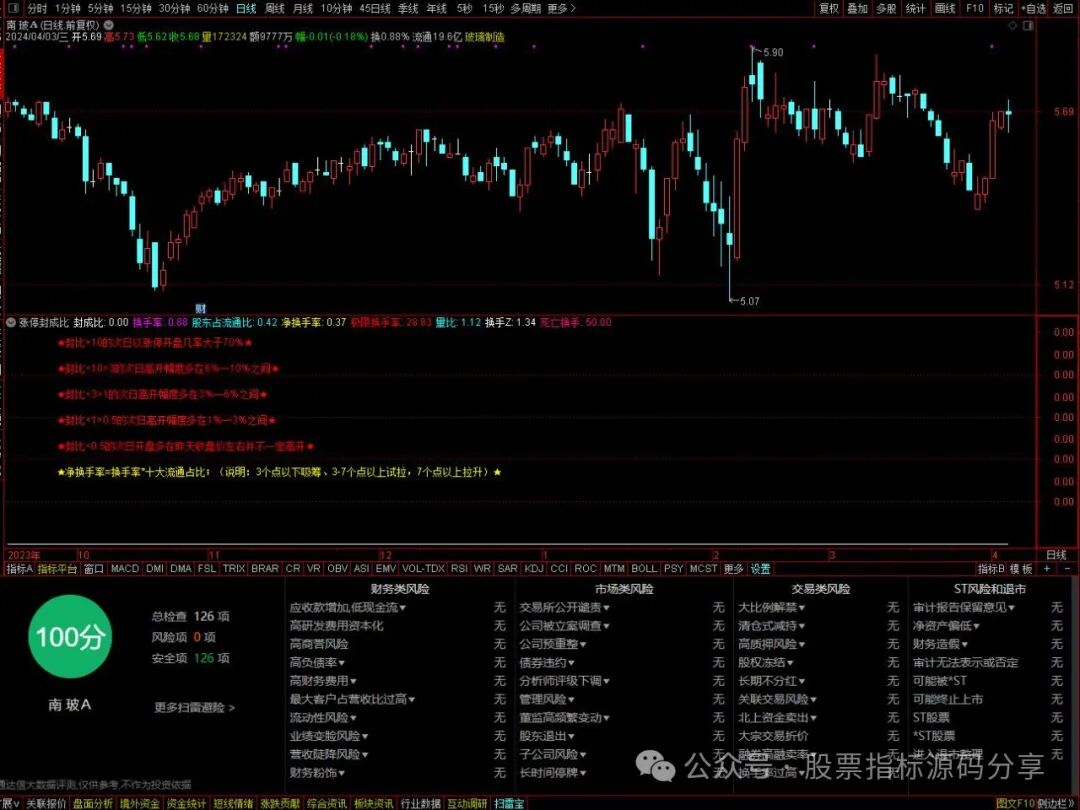Click the 返回 button
The width and height of the screenshot is (1080, 810).
click(x=1063, y=8)
